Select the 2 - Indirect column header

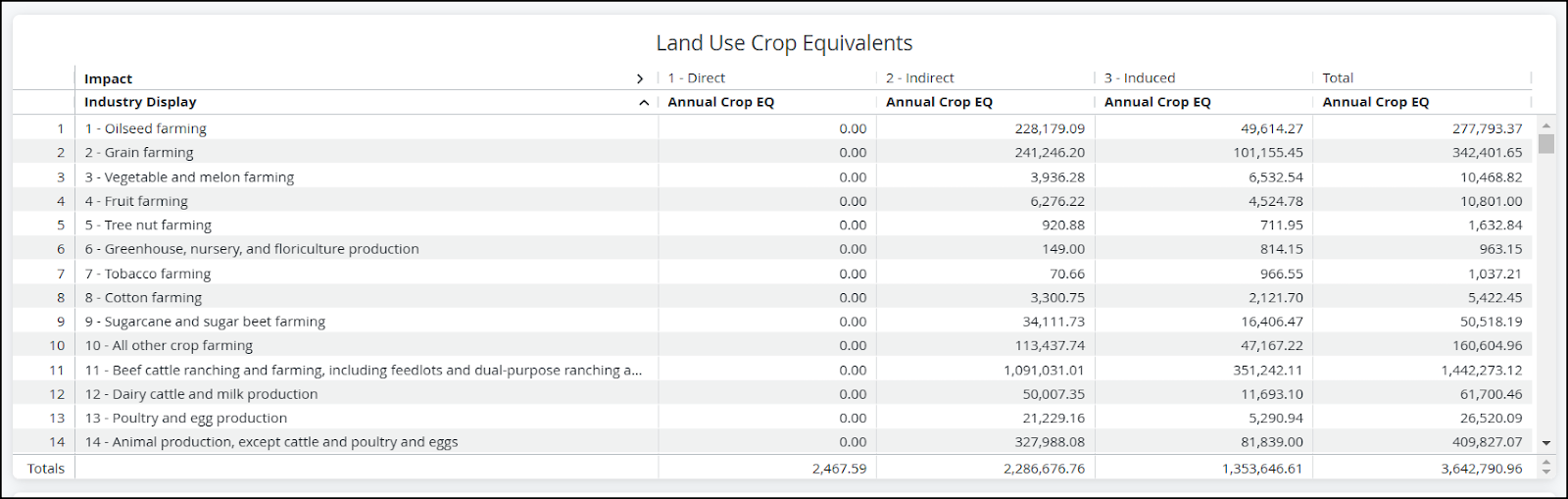pyautogui.click(x=920, y=78)
